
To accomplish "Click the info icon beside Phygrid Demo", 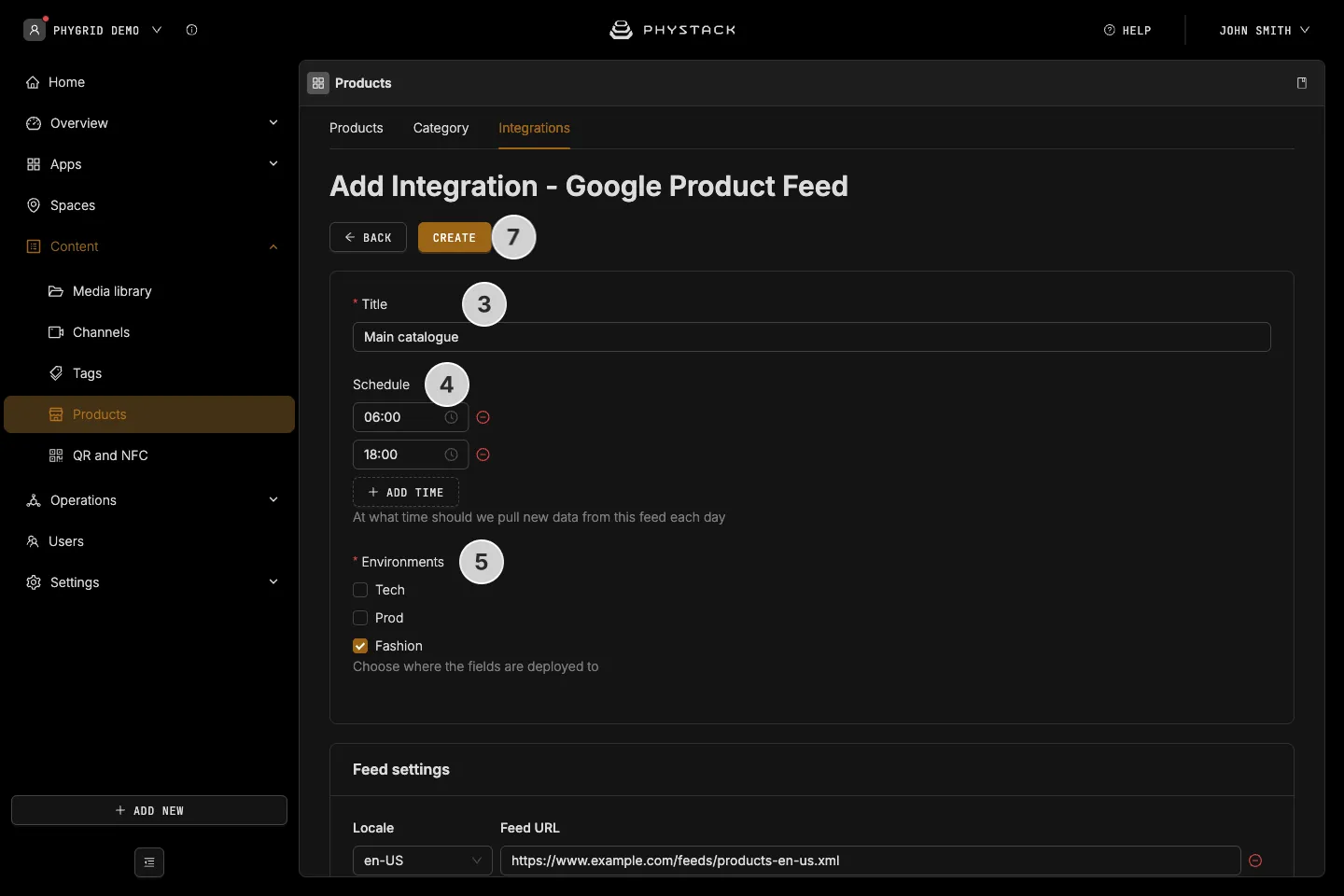I will 191,30.
